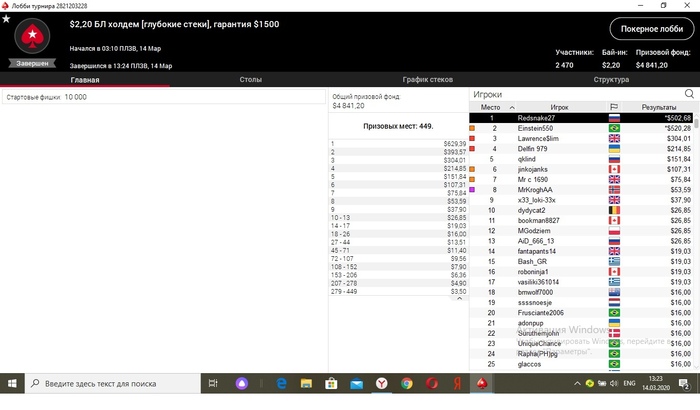Open Opera browser from the taskbar
The image size is (700, 410).
coord(431,384)
